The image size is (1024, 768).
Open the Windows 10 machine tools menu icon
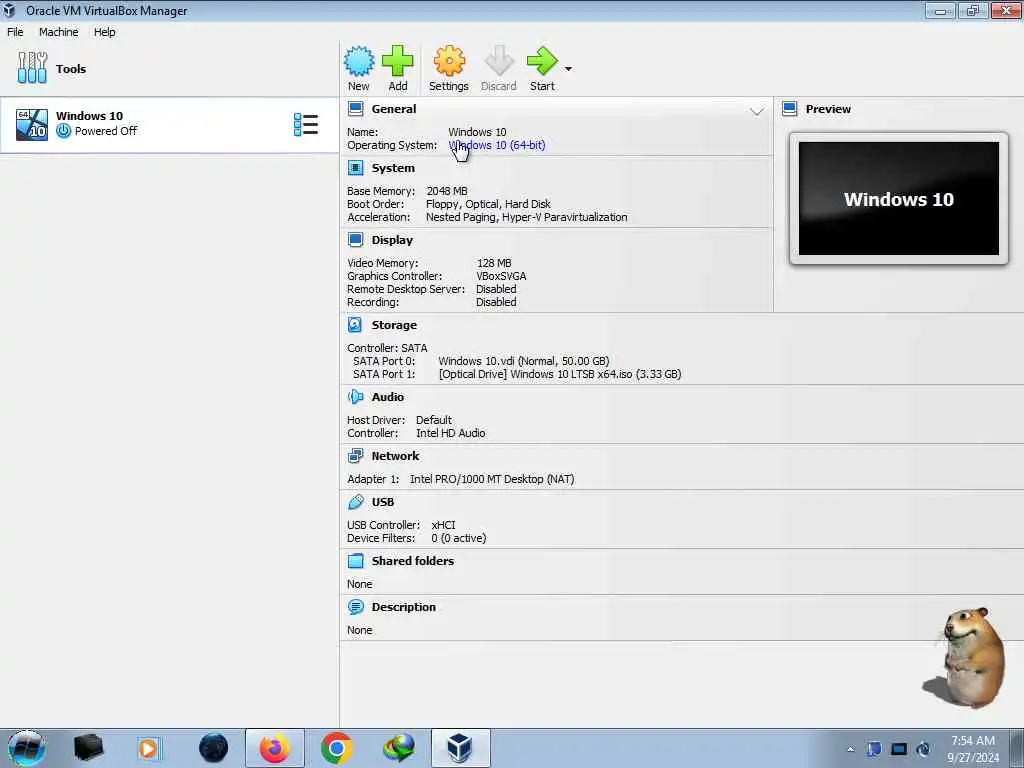point(306,124)
